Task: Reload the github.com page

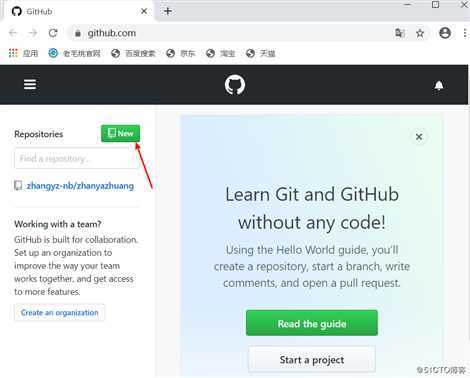Action: tap(53, 33)
